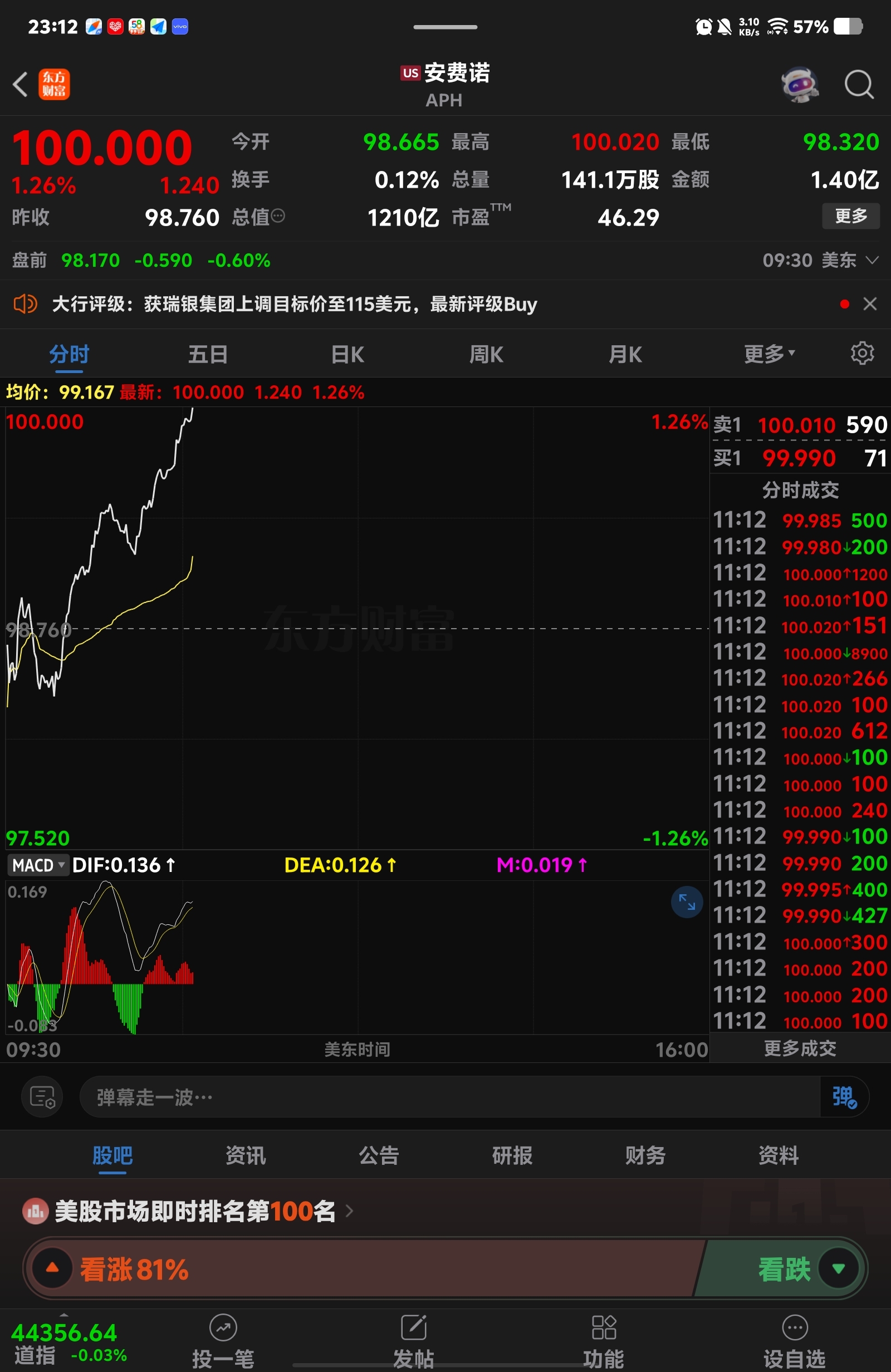The height and width of the screenshot is (1372, 891).
Task: Open the 东方财富 orange logo
Action: tap(54, 84)
